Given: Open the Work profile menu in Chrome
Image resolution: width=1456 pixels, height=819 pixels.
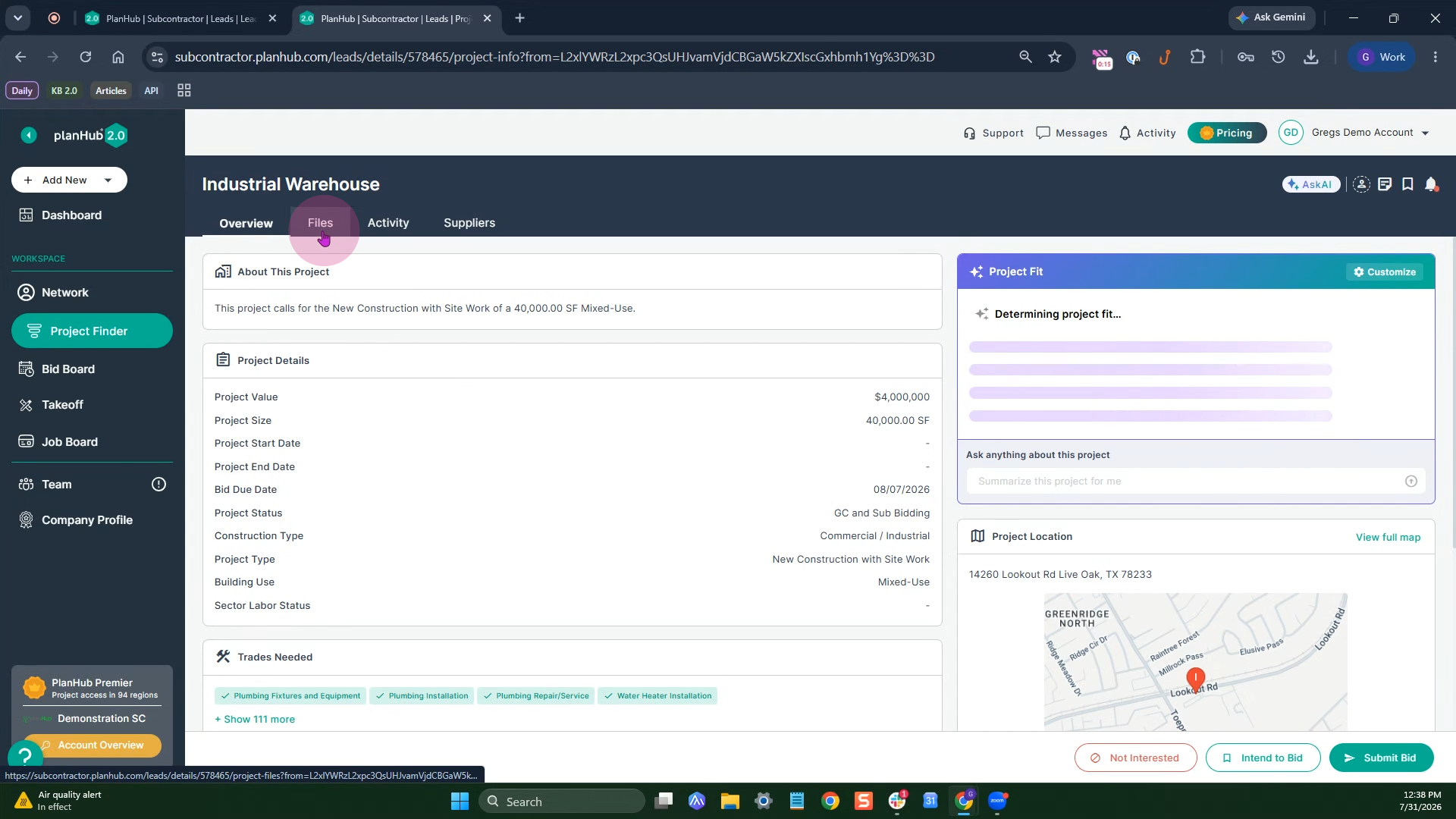Looking at the screenshot, I should coord(1382,57).
